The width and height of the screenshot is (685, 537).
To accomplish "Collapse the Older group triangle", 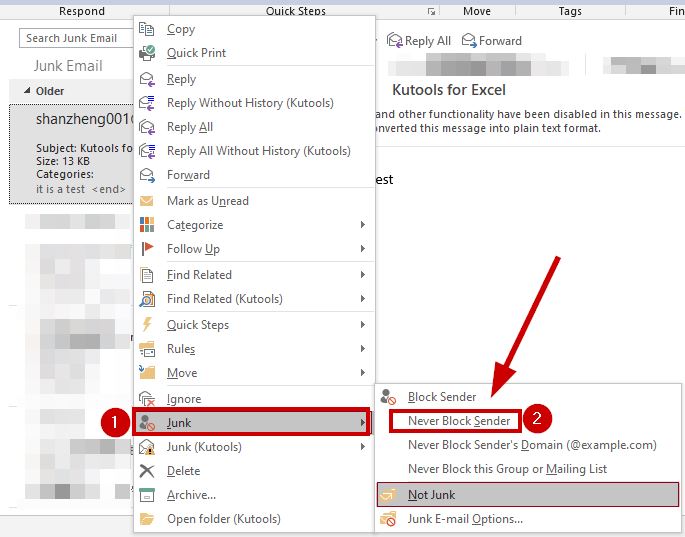I will 27,90.
